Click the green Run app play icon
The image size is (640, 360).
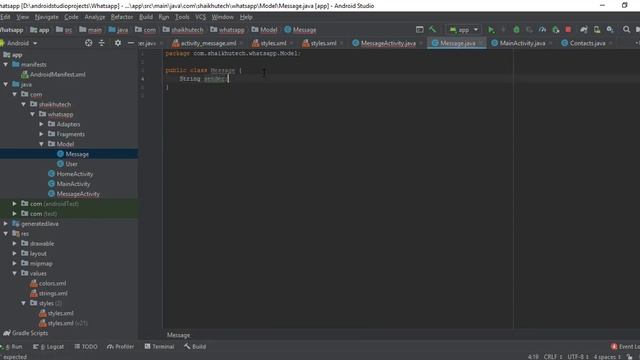point(491,29)
